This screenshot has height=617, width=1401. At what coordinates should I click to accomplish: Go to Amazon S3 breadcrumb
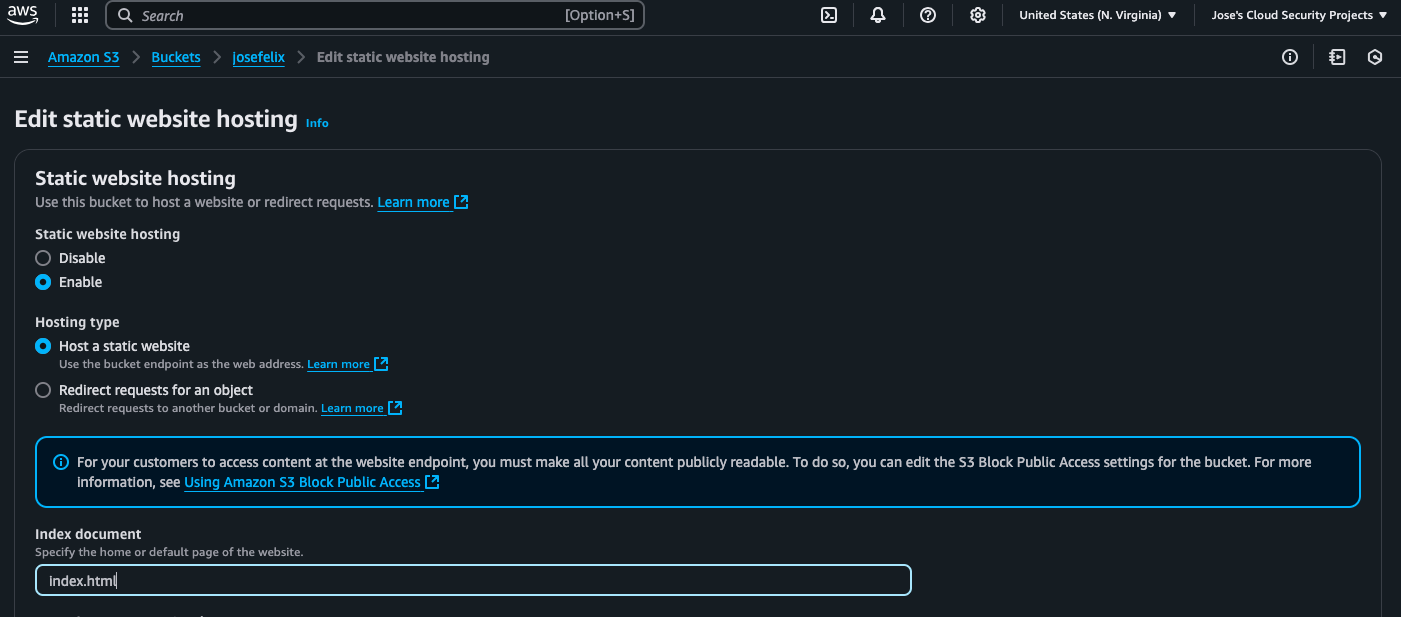pos(83,57)
